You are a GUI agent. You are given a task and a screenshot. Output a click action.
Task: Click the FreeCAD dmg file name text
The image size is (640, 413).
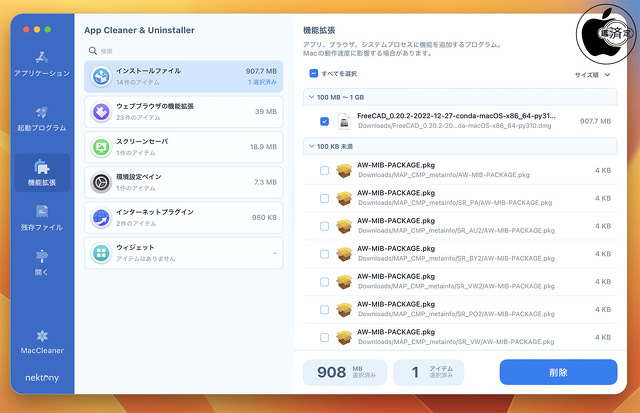click(x=456, y=116)
